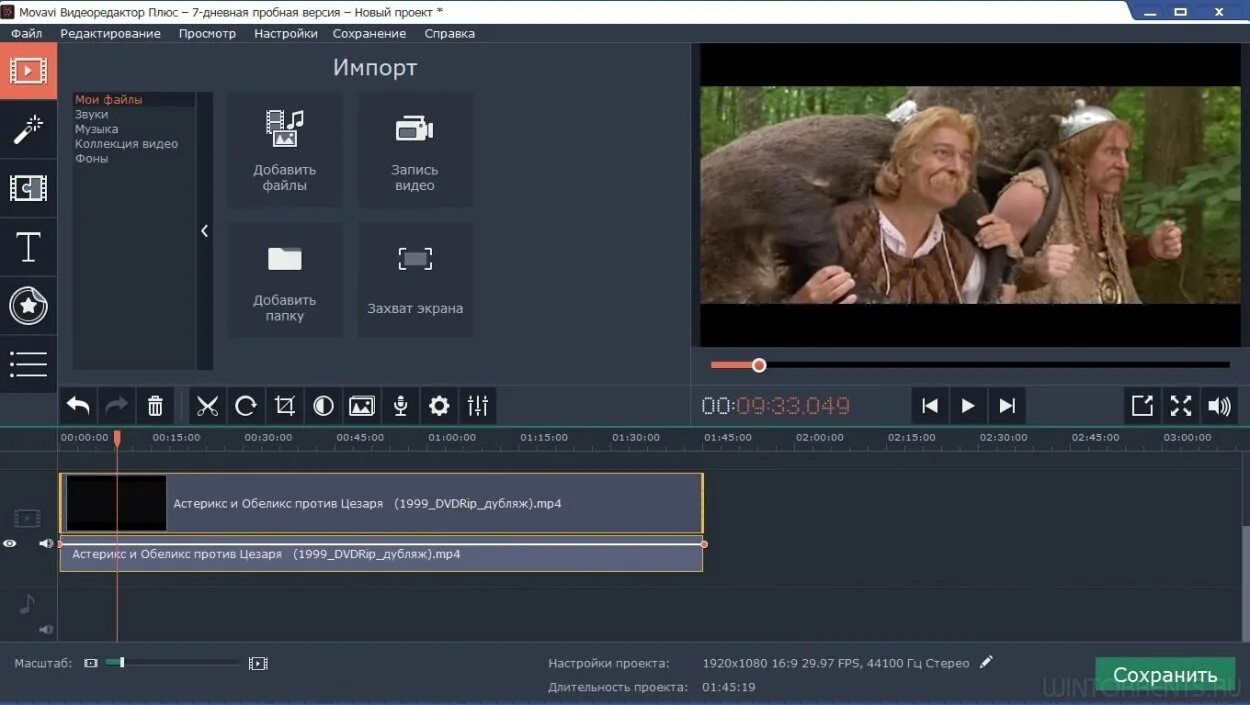Select Музыка category
Image resolution: width=1250 pixels, height=705 pixels.
click(97, 129)
